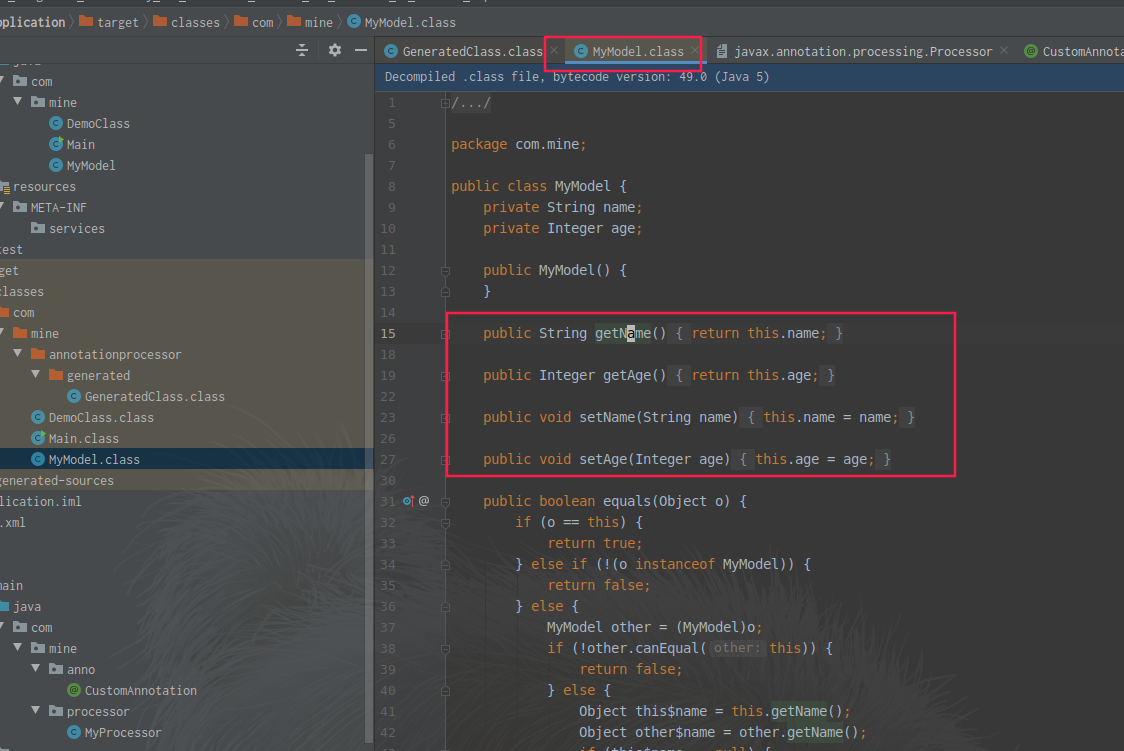The image size is (1124, 751).
Task: Click the MyModel class icon in breadcrumb bar
Action: click(x=355, y=21)
